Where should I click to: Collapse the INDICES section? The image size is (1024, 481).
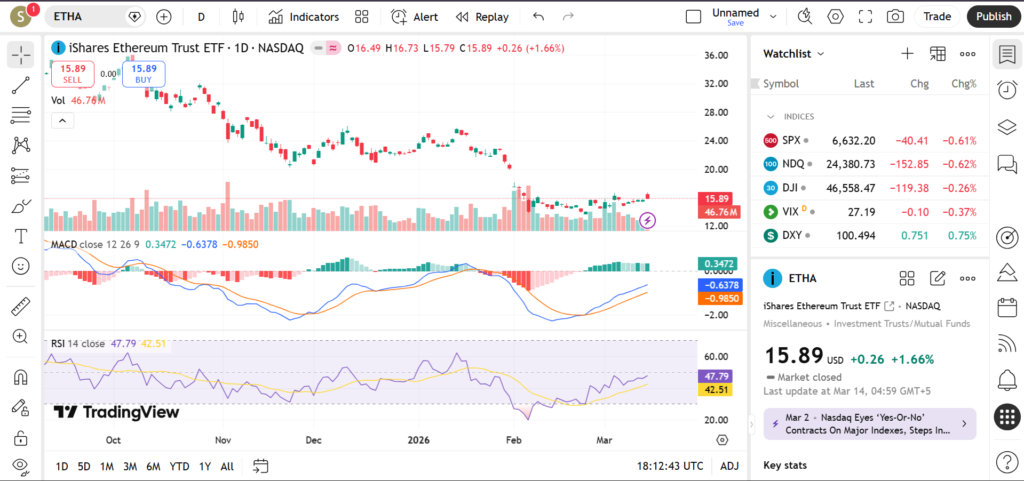click(x=770, y=116)
